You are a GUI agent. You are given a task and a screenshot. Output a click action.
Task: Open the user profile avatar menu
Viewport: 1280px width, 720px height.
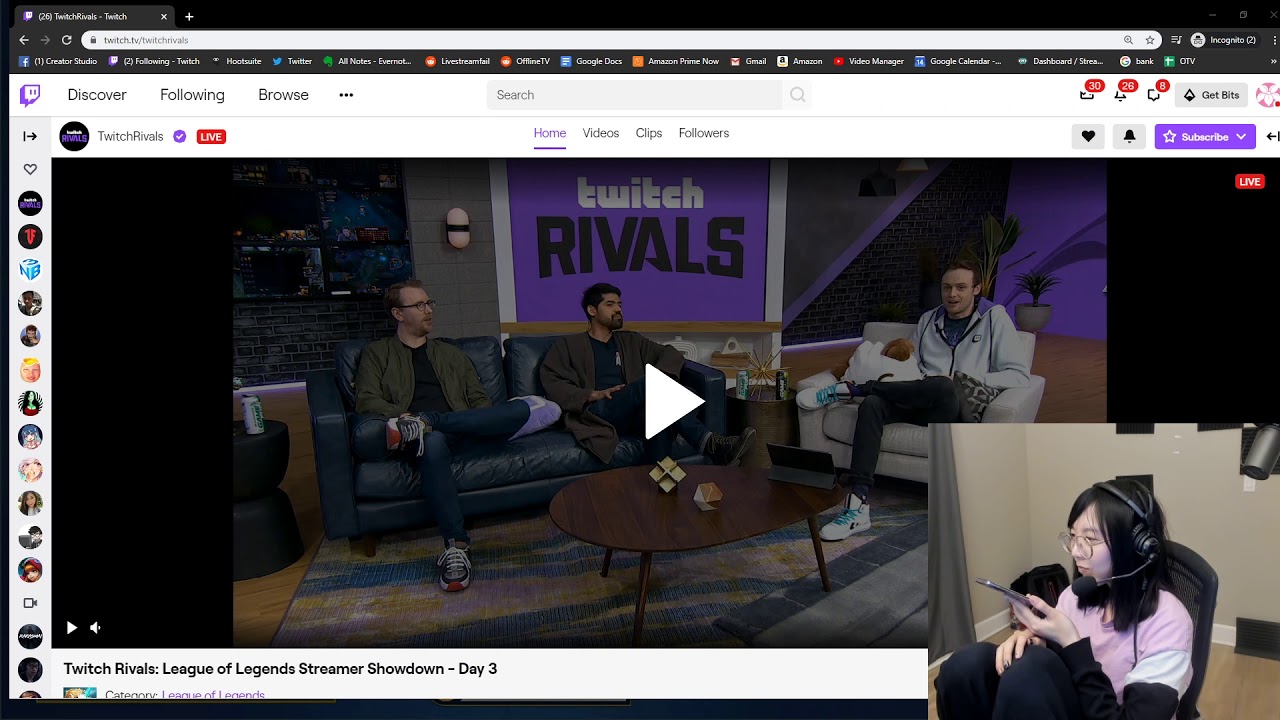tap(1268, 95)
